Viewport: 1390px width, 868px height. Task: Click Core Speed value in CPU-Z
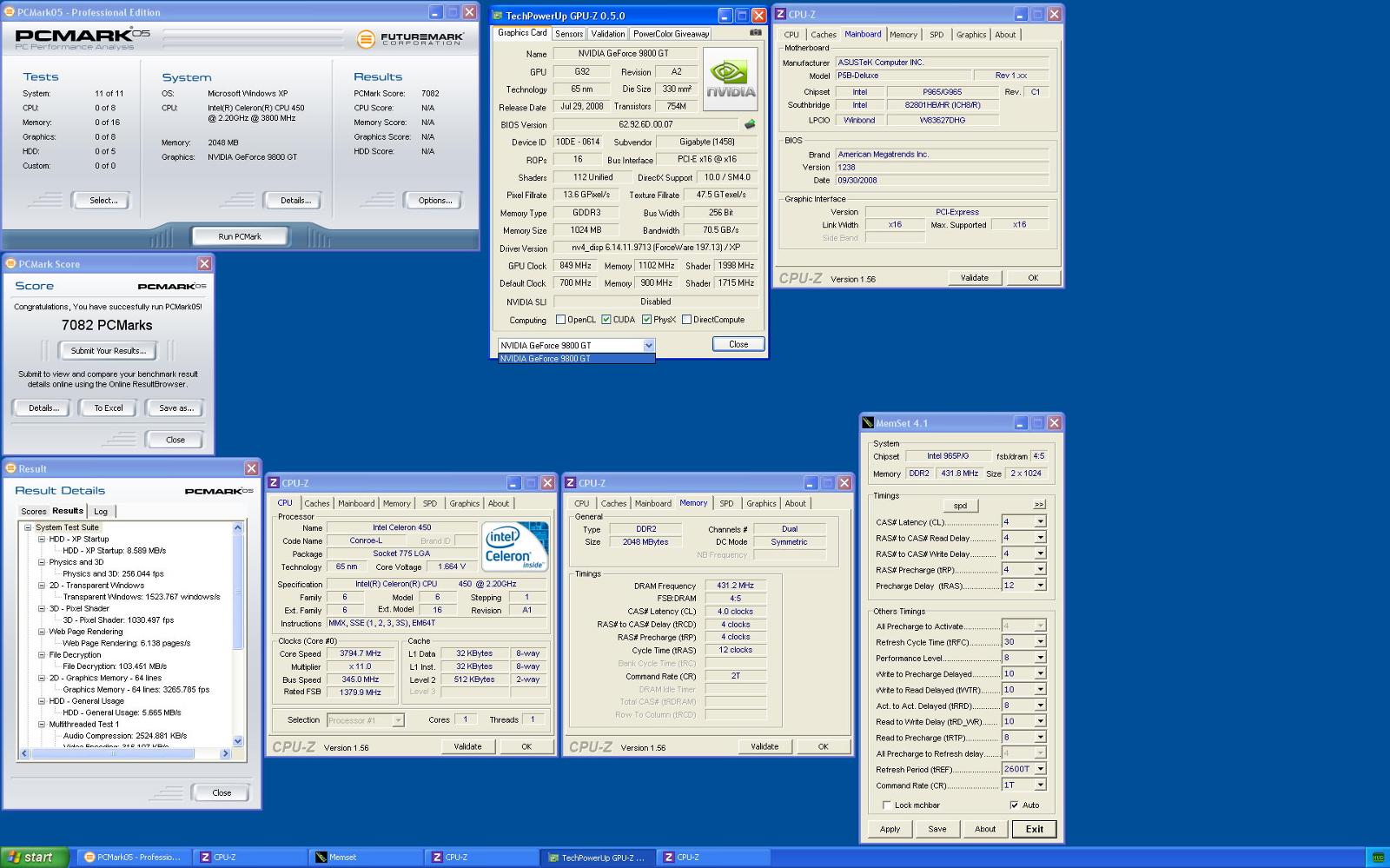(361, 653)
